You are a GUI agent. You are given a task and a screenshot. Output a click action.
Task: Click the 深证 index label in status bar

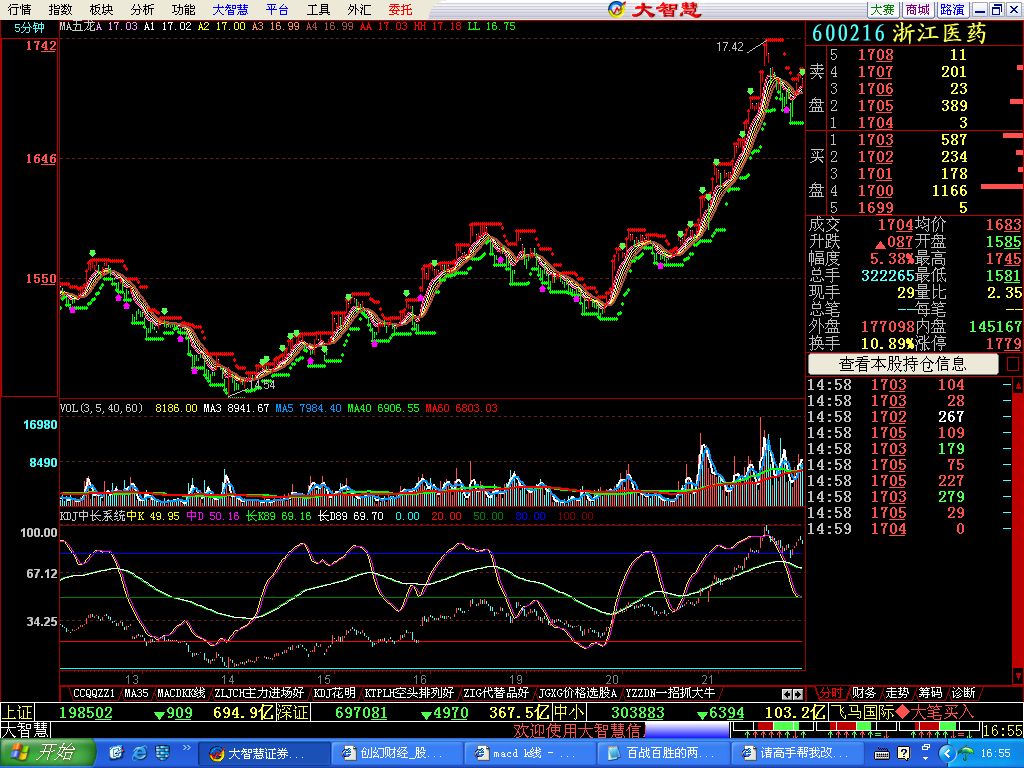click(x=292, y=712)
